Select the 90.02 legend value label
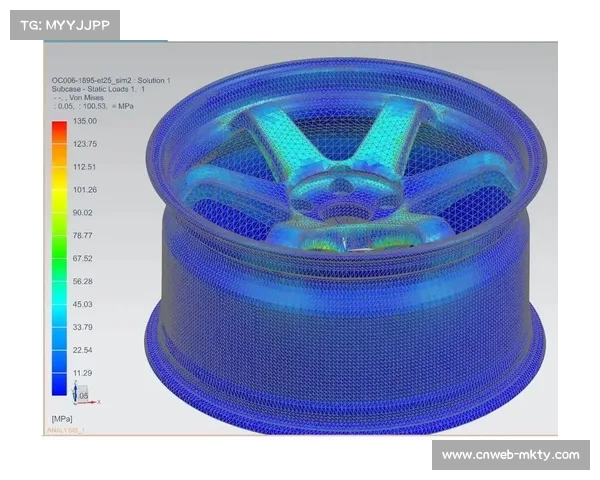 tap(82, 212)
